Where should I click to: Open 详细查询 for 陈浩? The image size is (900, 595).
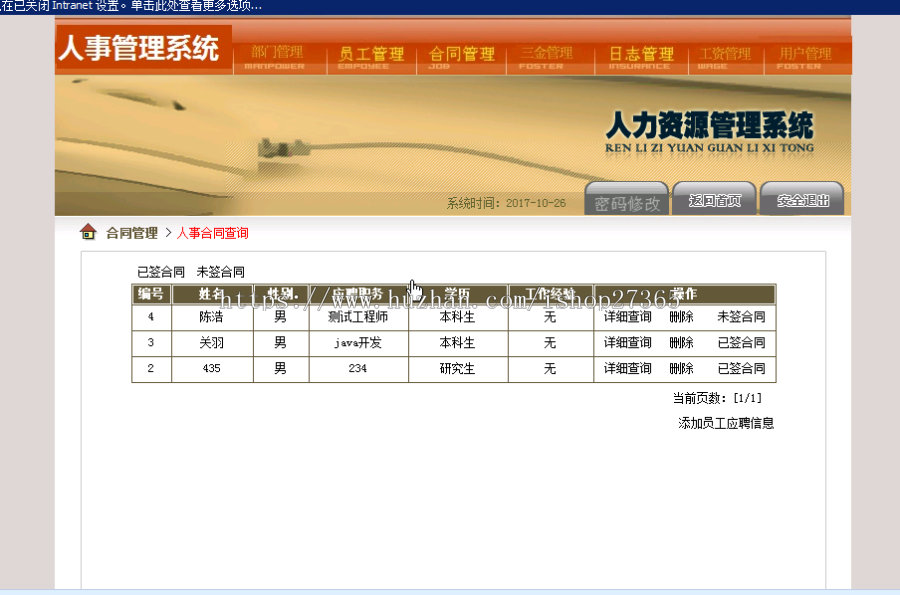(627, 317)
